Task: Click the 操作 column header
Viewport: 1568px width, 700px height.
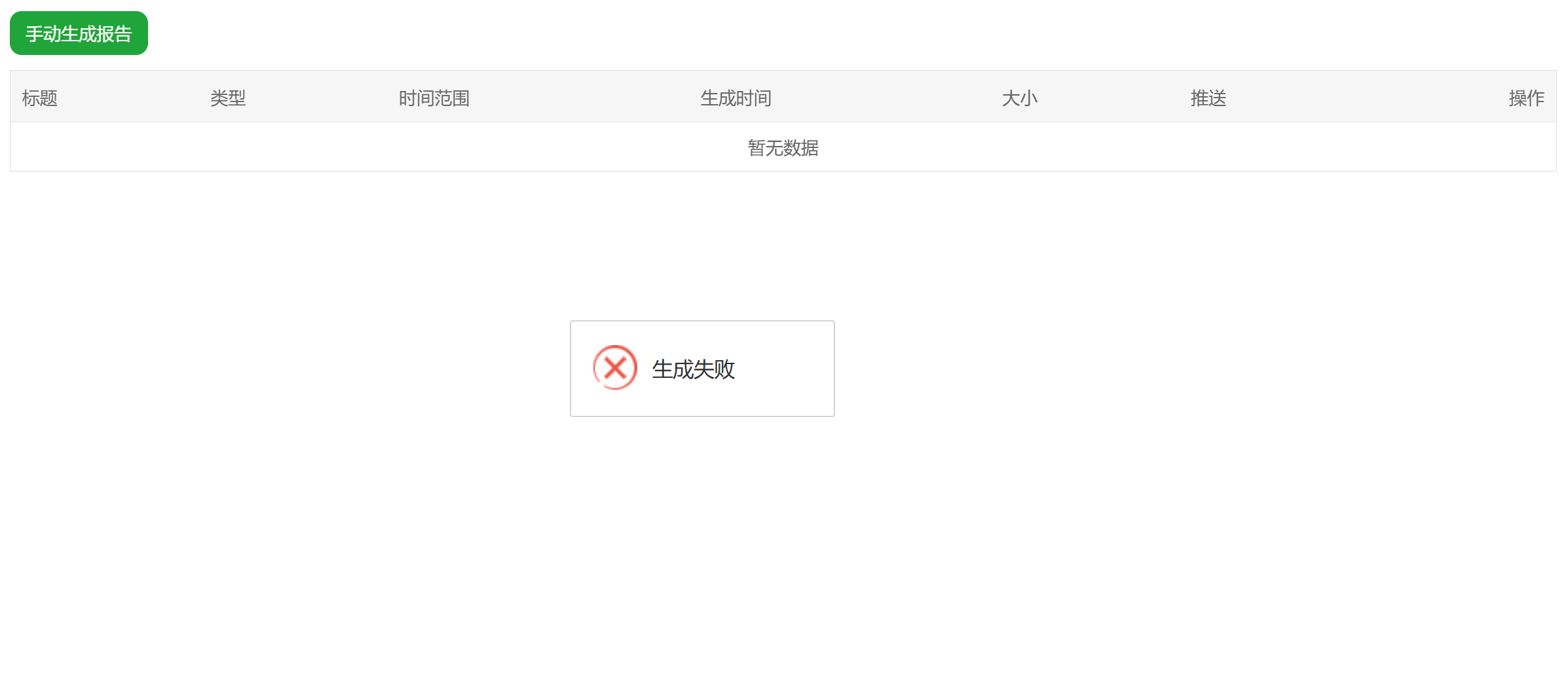Action: (1527, 98)
